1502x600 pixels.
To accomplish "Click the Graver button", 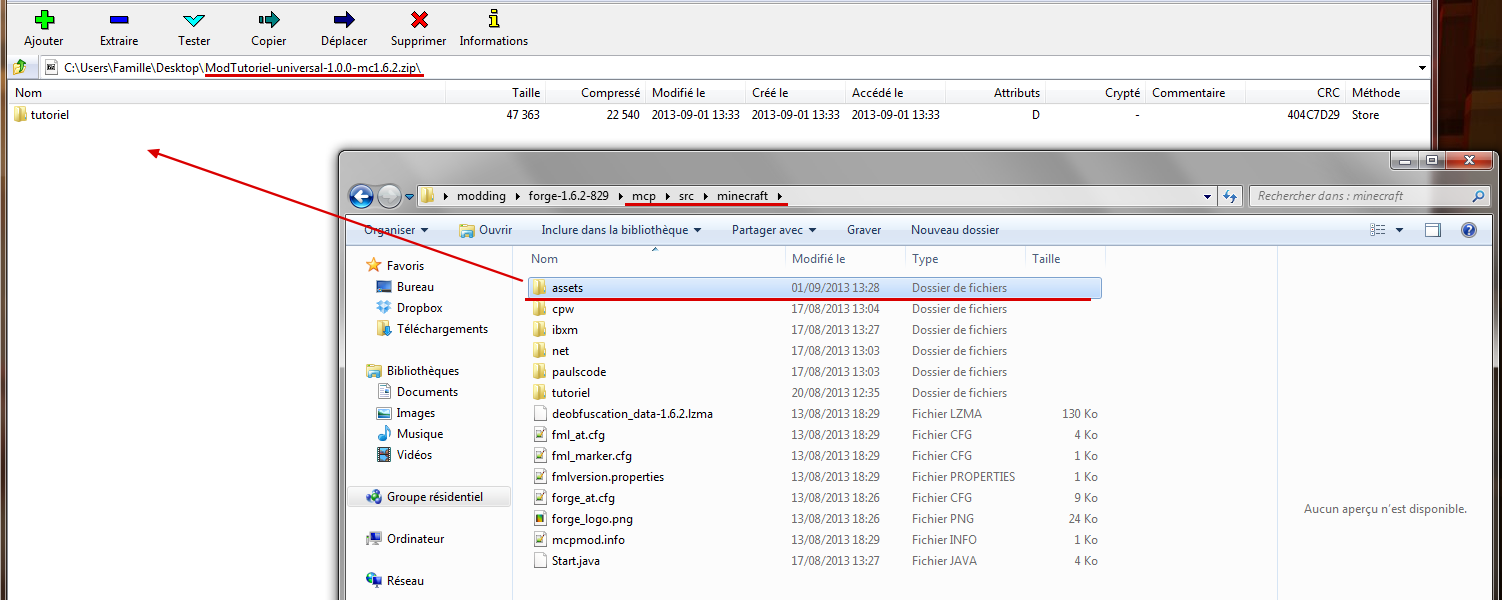I will pos(864,230).
